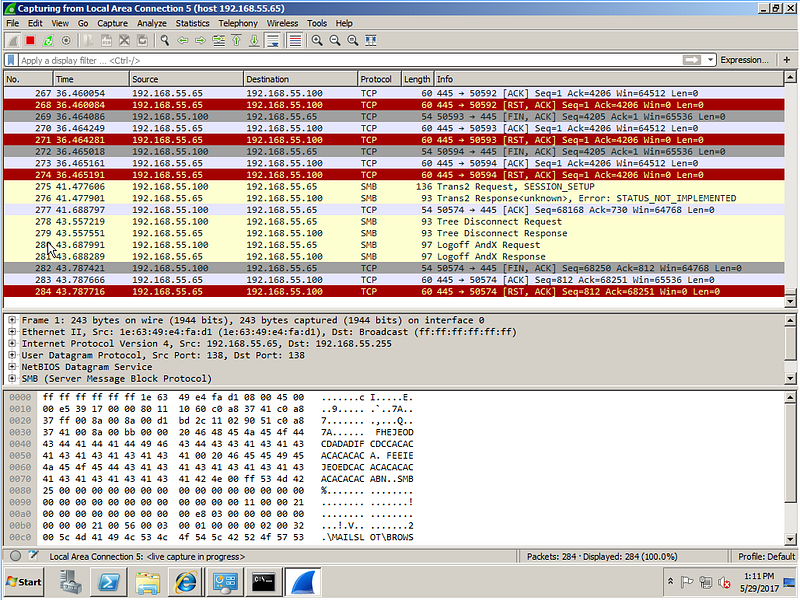Open the Analyze menu
The width and height of the screenshot is (800, 600).
point(152,23)
